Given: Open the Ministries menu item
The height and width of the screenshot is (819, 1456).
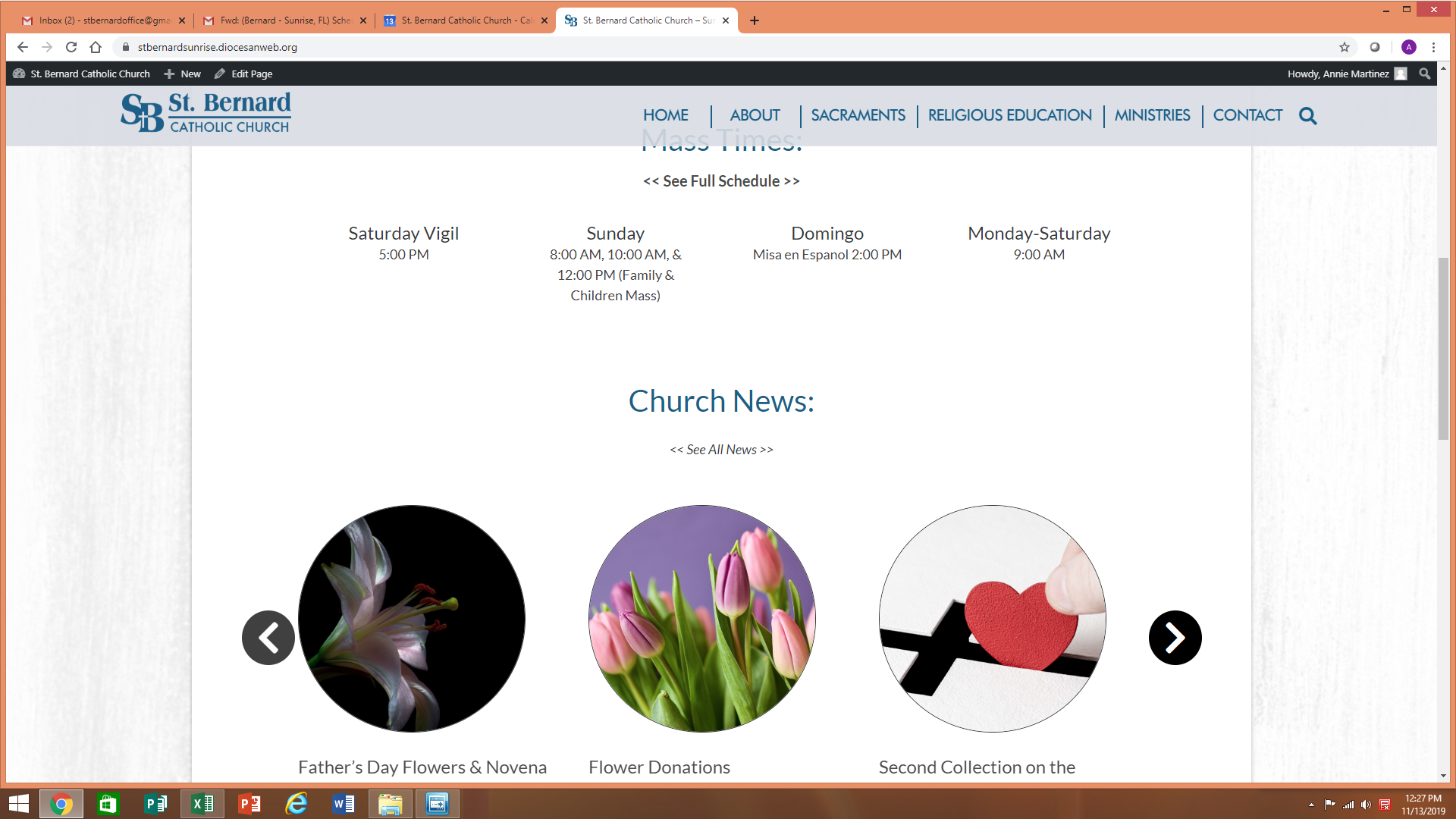Looking at the screenshot, I should click(x=1152, y=115).
